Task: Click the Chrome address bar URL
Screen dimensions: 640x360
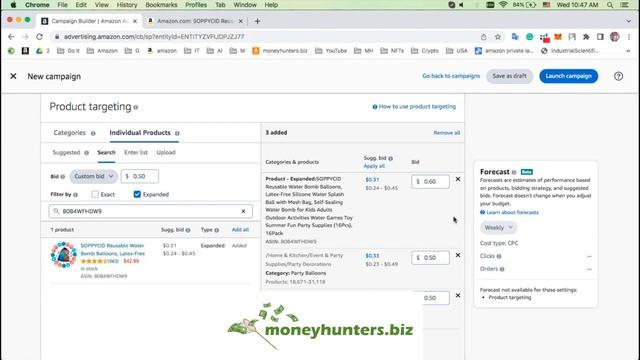Action: pyautogui.click(x=154, y=37)
